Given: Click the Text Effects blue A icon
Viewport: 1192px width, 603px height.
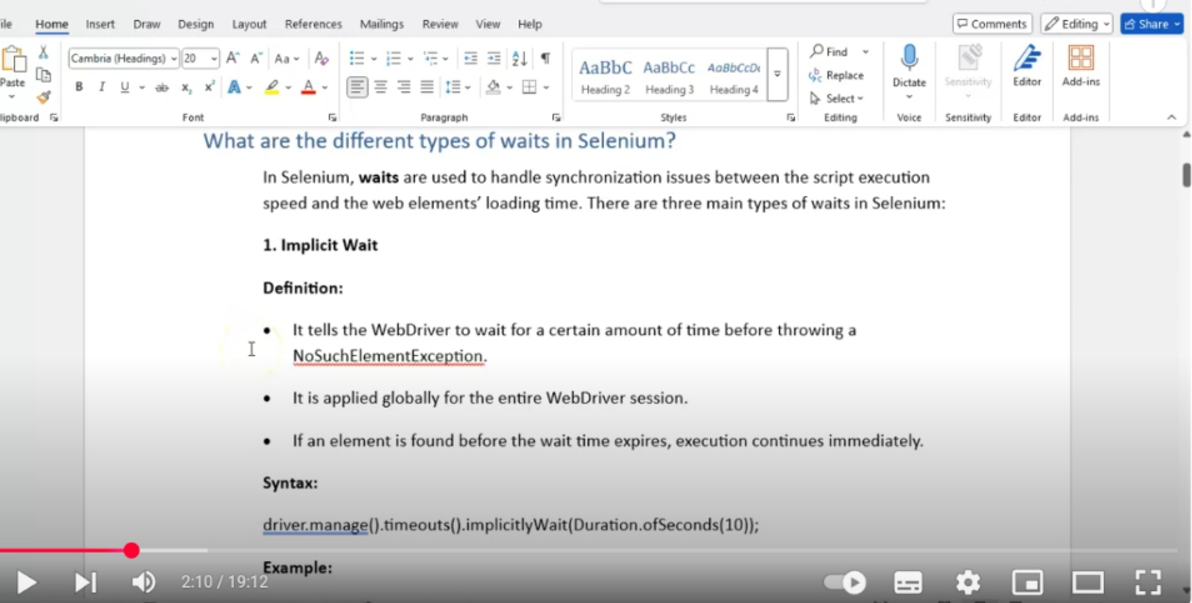Looking at the screenshot, I should 234,87.
